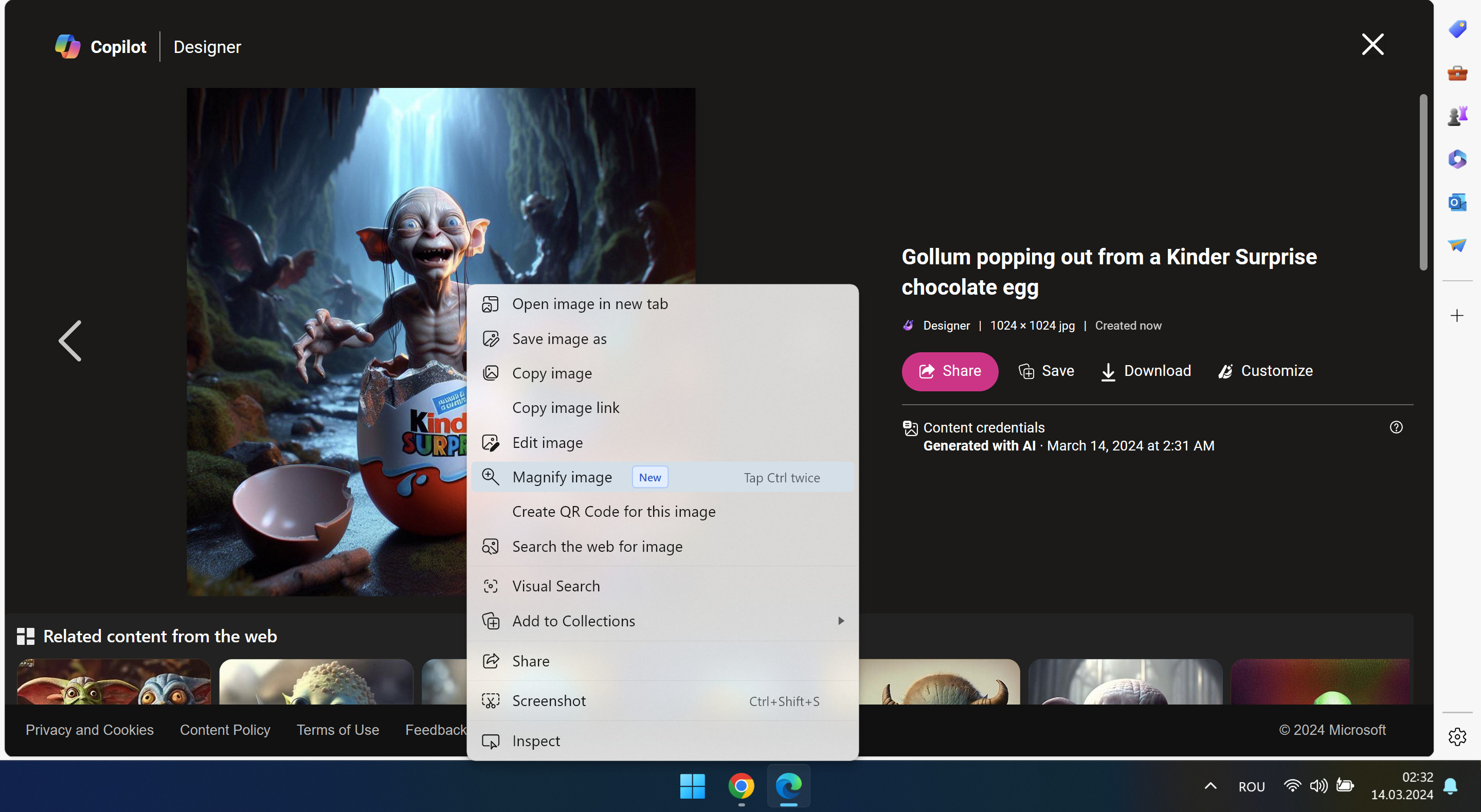Open Edge sidebar Tools briefcase icon
1481x812 pixels.
click(1457, 73)
